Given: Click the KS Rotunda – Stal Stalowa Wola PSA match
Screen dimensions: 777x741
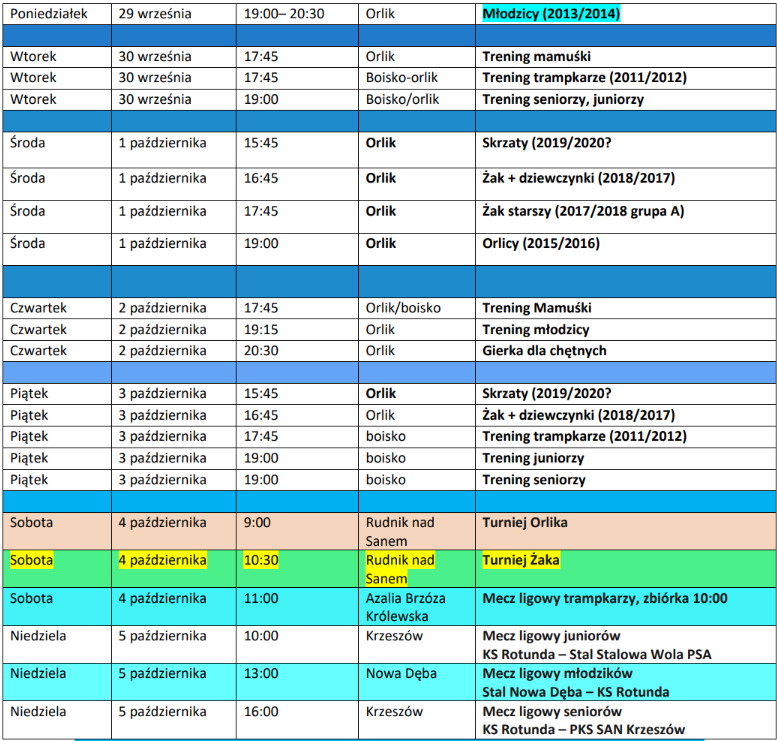Looking at the screenshot, I should (597, 654).
